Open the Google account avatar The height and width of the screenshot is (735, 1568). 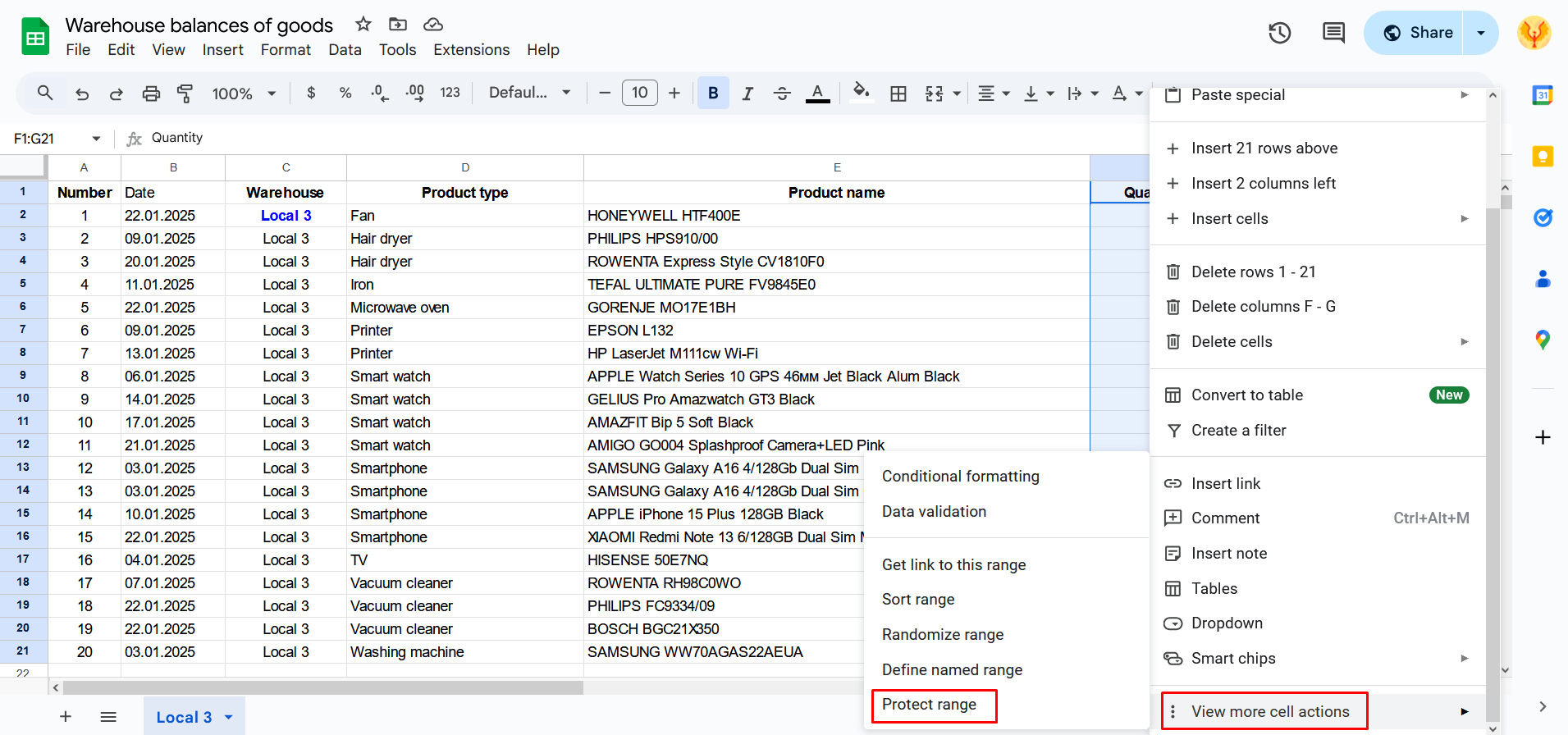tap(1534, 33)
